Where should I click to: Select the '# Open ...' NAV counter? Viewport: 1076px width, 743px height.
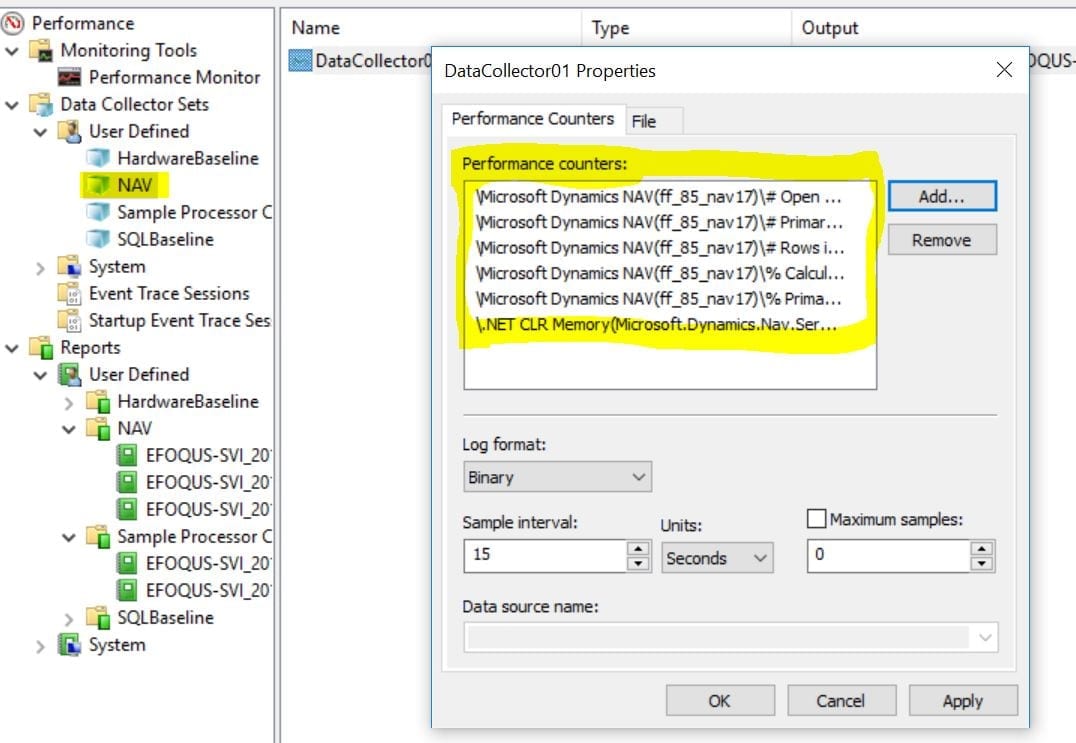[x=658, y=197]
